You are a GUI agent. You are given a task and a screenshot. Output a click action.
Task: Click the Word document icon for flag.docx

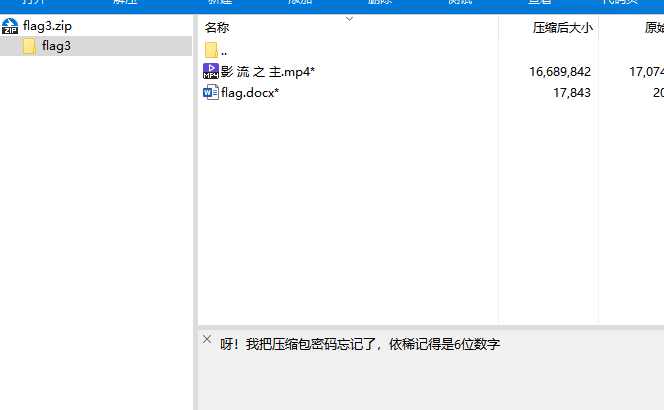(x=211, y=93)
